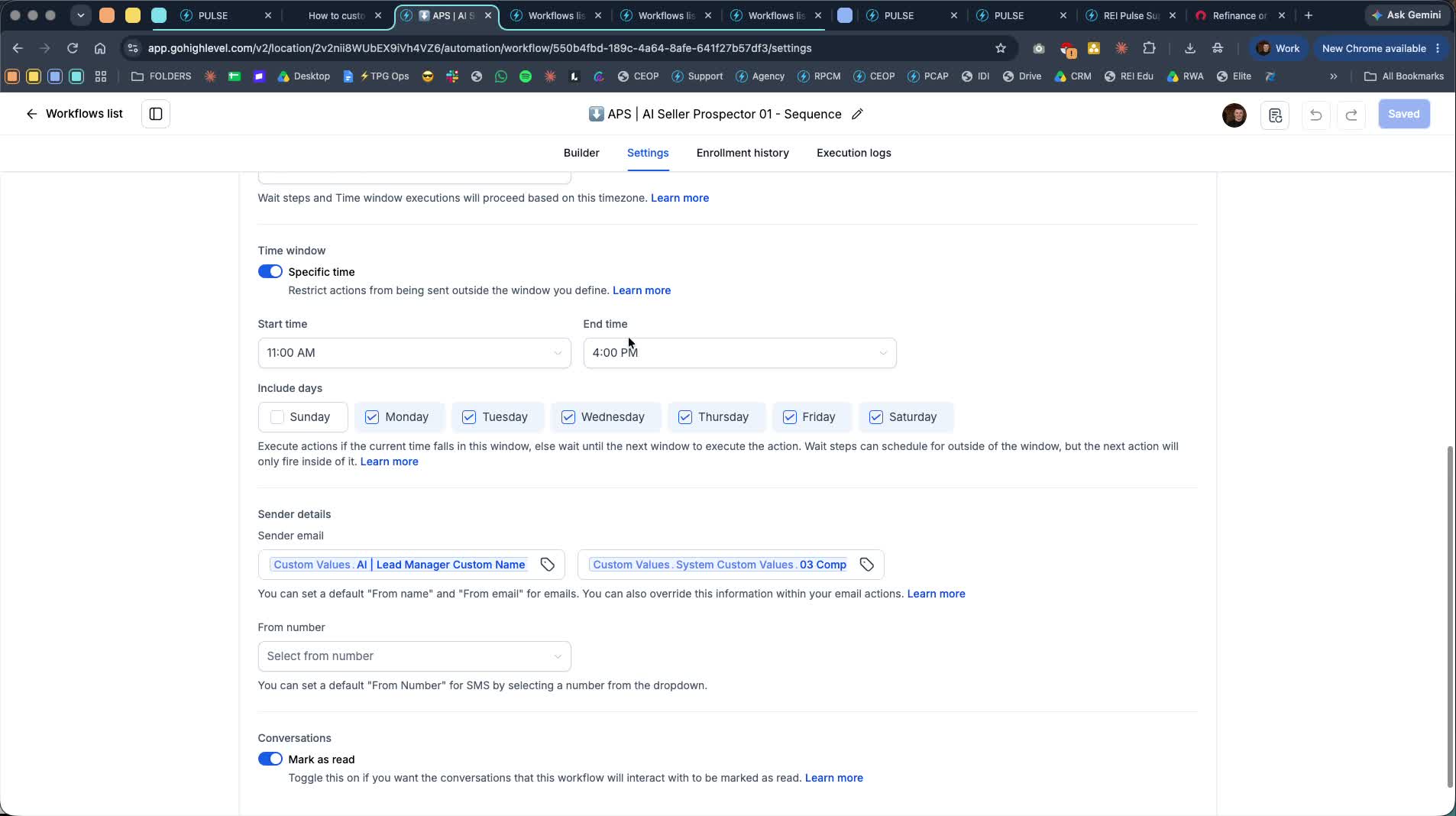Toggle the sidebar panel icon
This screenshot has width=1456, height=816.
pos(156,114)
